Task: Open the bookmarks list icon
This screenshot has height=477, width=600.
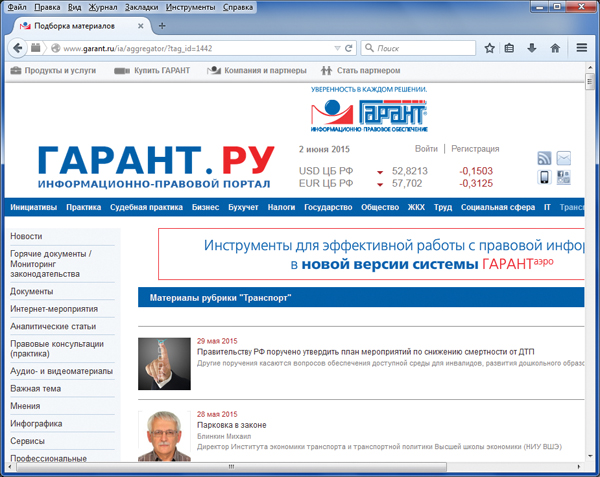Action: [x=510, y=48]
